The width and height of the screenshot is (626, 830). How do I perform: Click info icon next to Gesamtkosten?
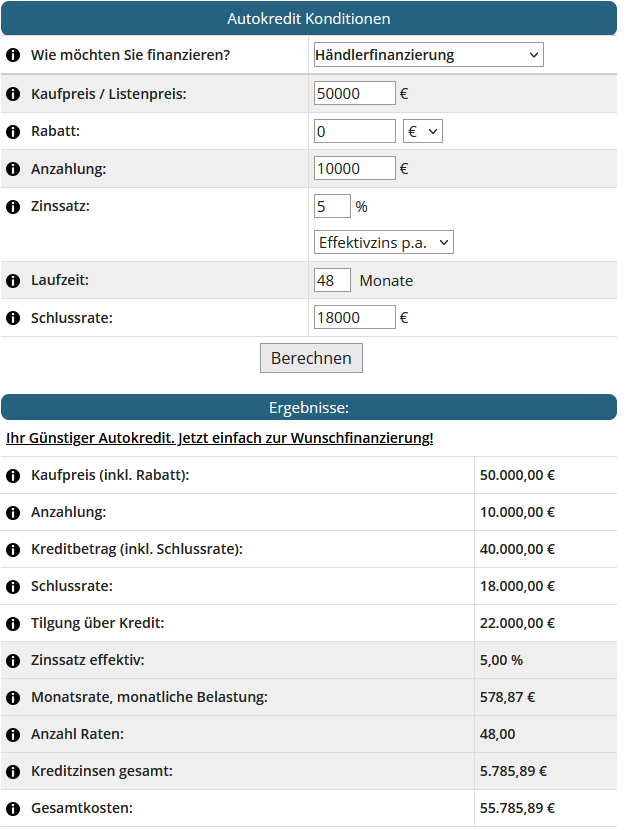click(x=13, y=808)
